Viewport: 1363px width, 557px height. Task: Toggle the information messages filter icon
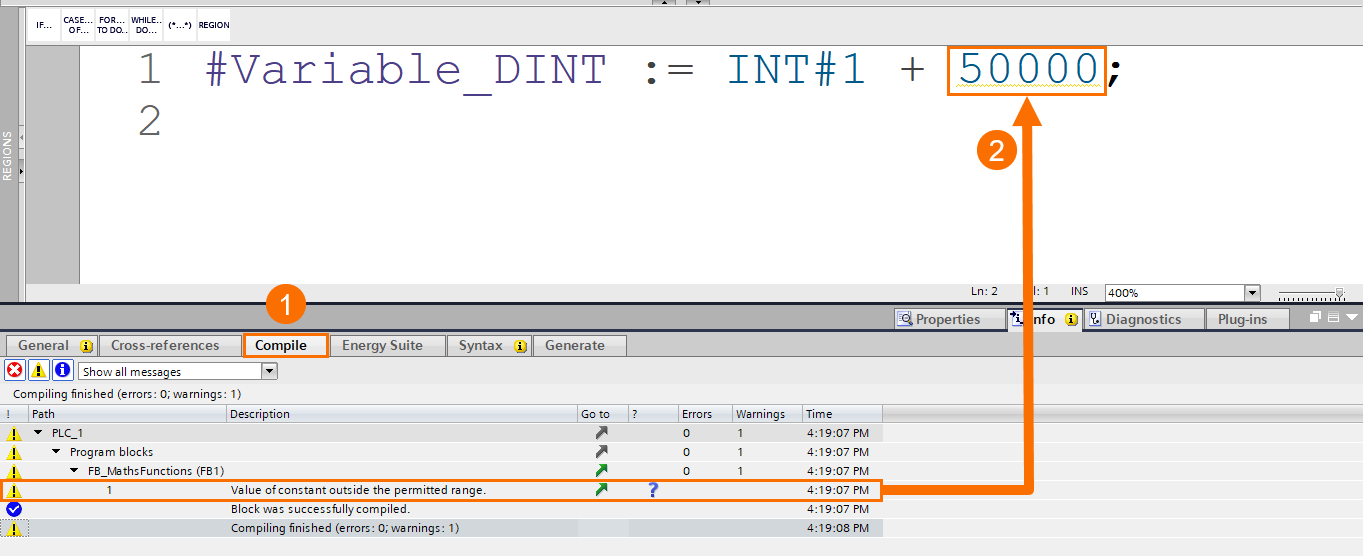point(62,371)
